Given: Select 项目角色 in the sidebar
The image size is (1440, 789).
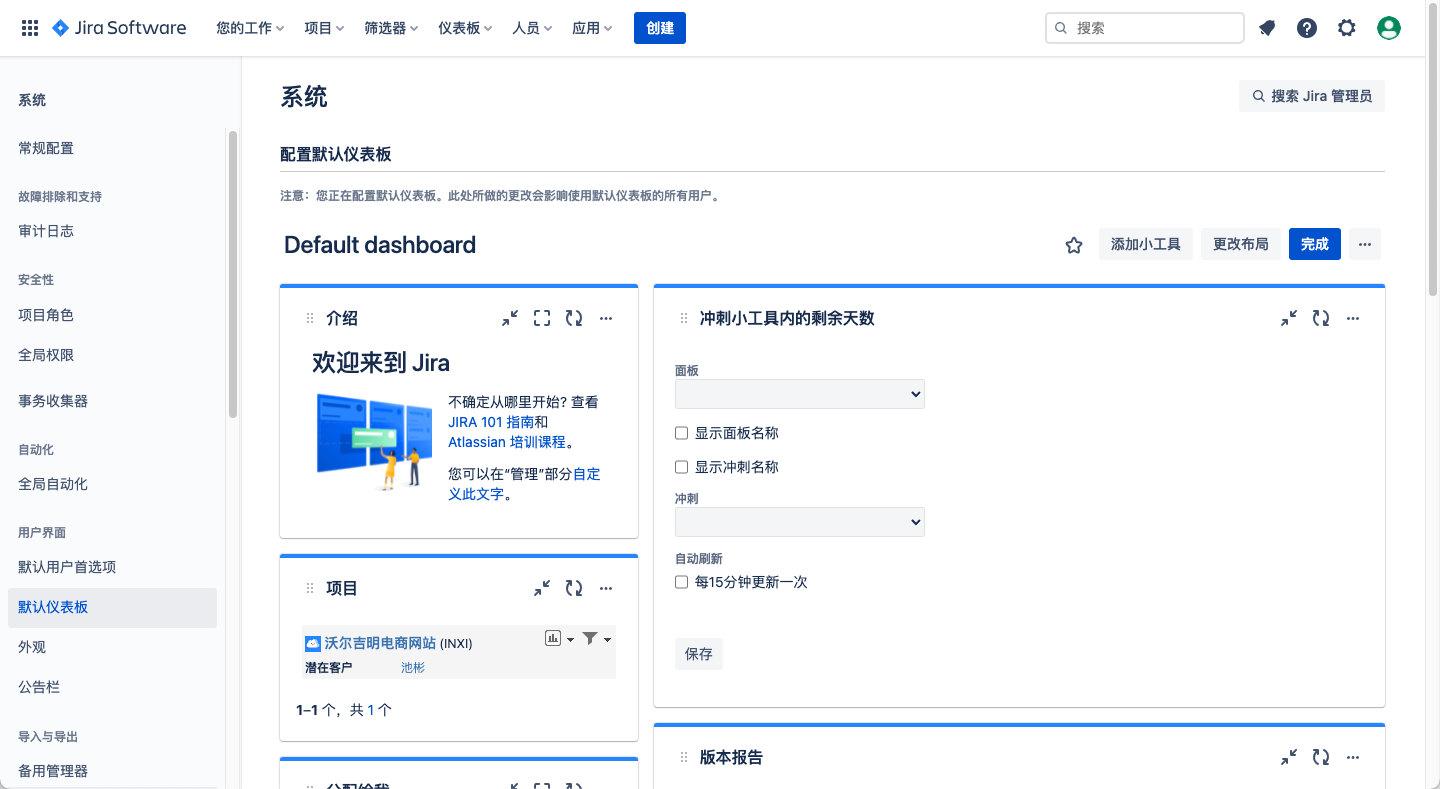Looking at the screenshot, I should 112,315.
